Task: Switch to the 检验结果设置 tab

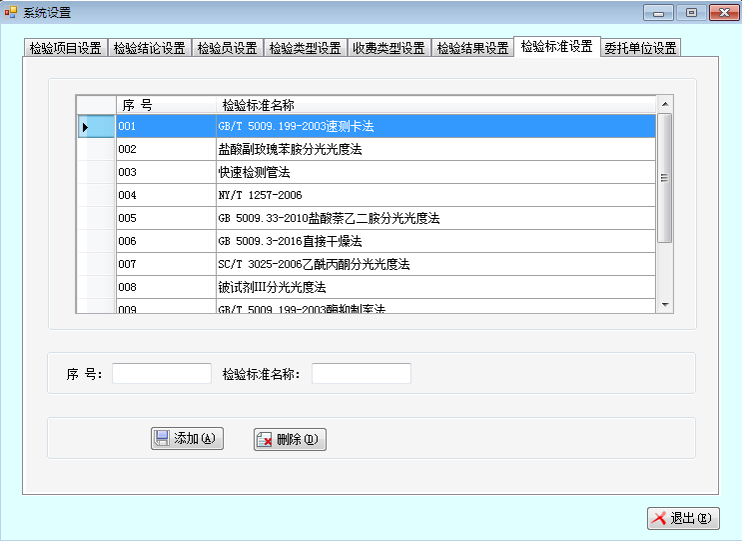Action: [x=472, y=49]
